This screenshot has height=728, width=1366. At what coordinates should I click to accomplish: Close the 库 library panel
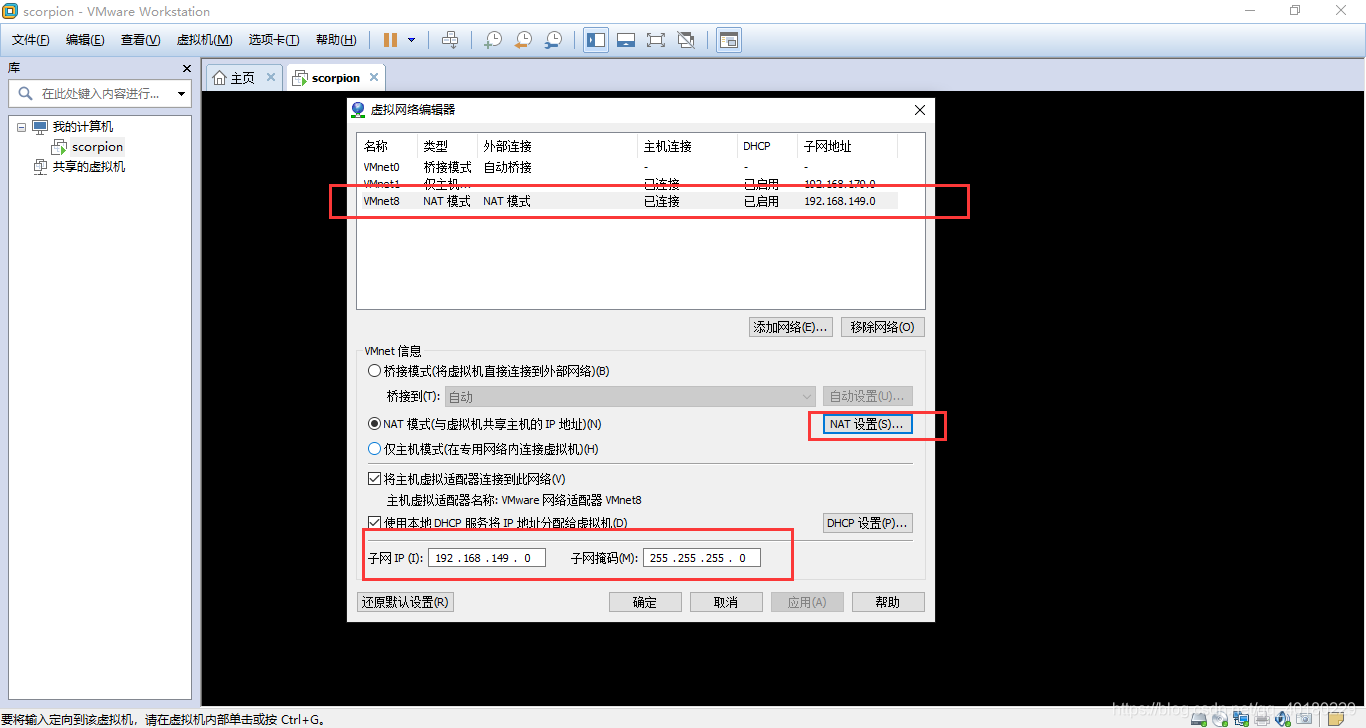[x=186, y=68]
